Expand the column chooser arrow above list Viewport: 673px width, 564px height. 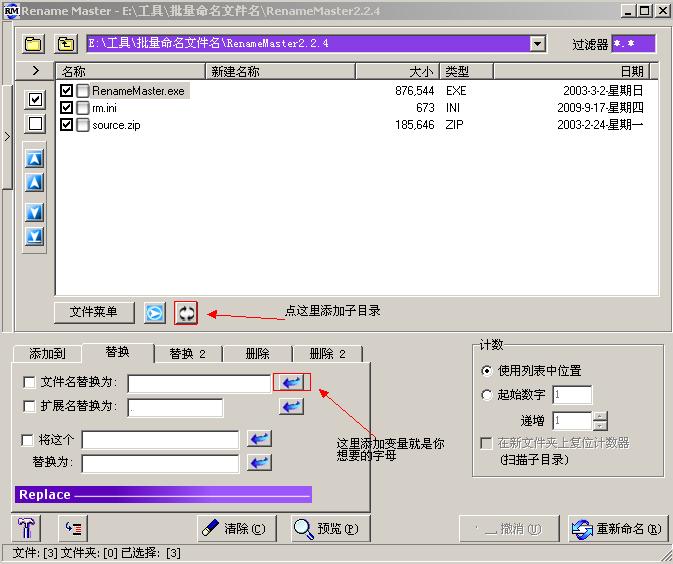pyautogui.click(x=36, y=71)
